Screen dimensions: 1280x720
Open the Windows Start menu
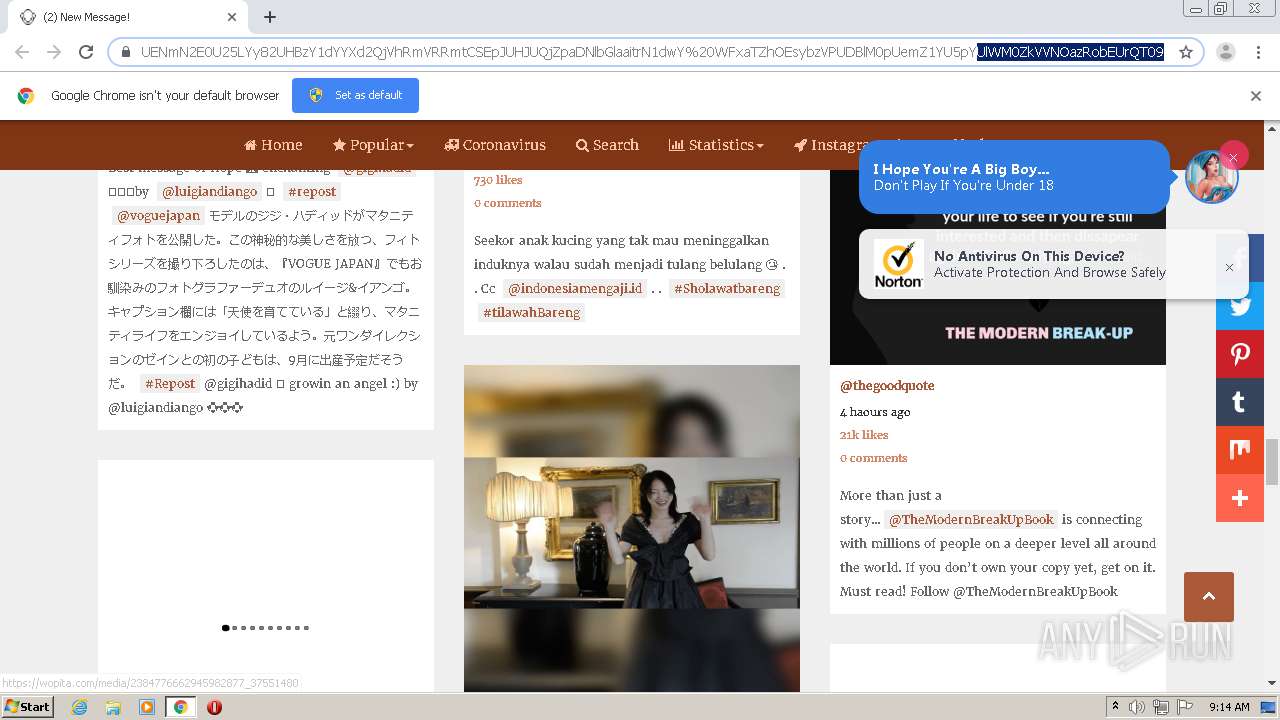pos(27,707)
